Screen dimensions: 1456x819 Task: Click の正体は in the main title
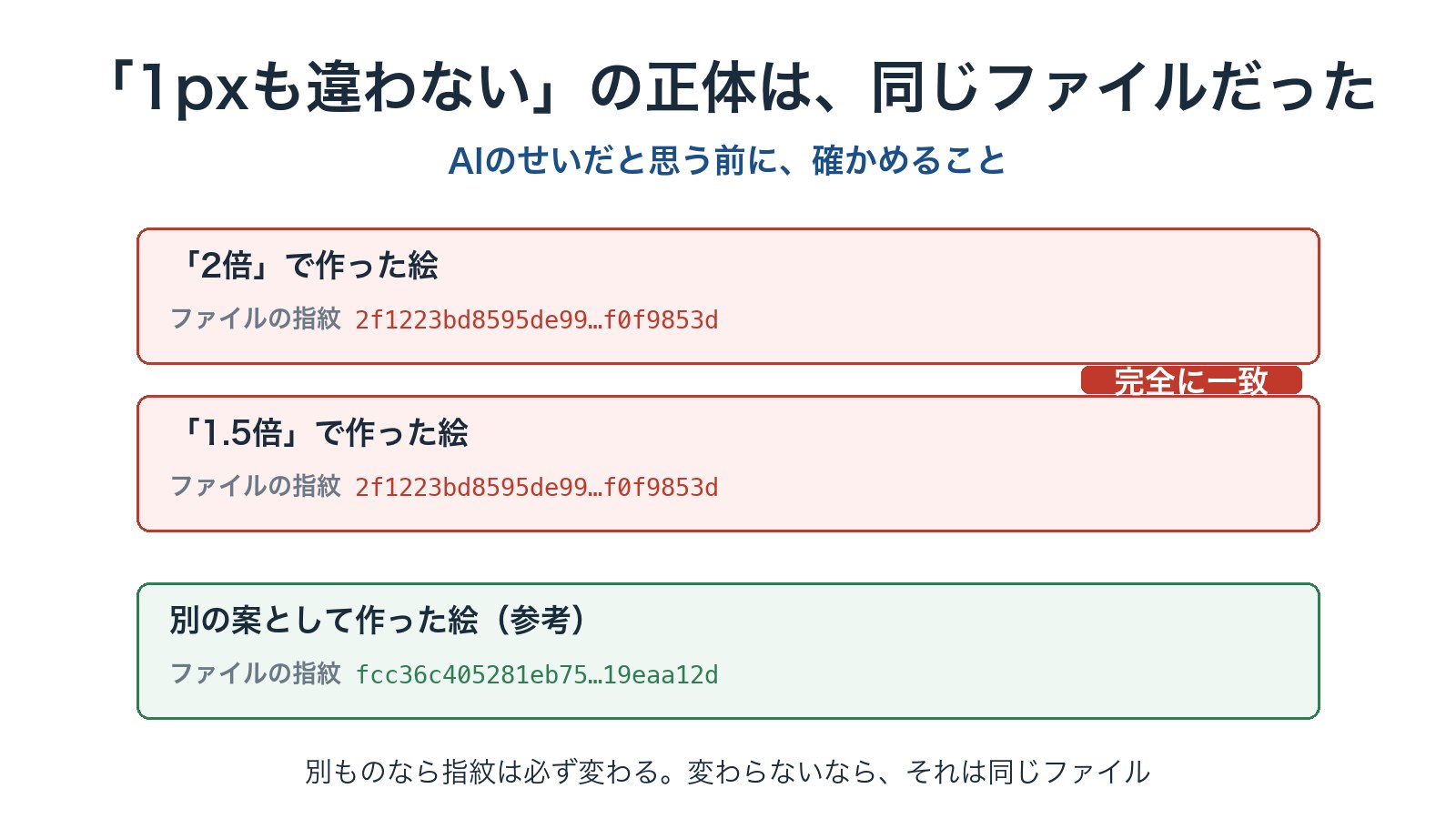[x=701, y=88]
